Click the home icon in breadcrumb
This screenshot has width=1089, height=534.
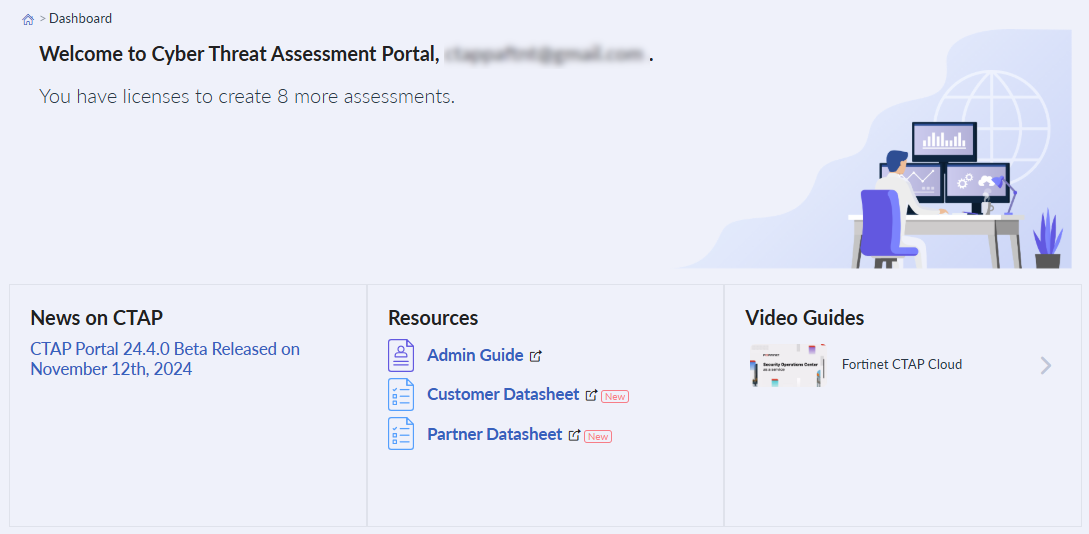point(28,19)
